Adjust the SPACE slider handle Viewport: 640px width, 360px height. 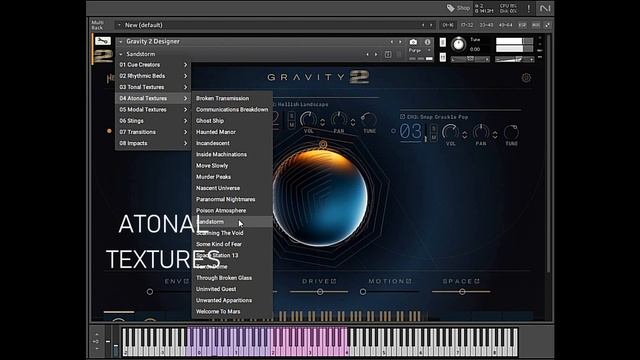tap(462, 292)
